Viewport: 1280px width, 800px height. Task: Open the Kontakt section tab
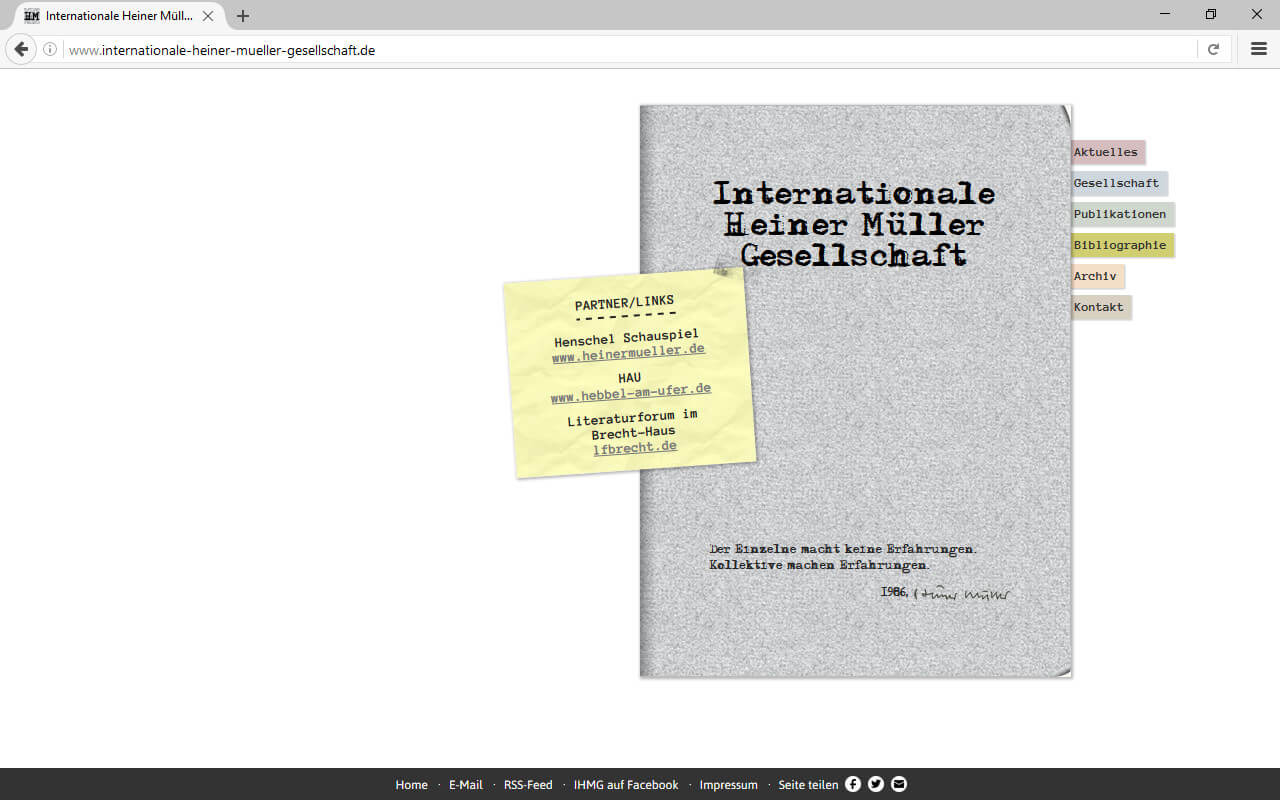point(1101,307)
